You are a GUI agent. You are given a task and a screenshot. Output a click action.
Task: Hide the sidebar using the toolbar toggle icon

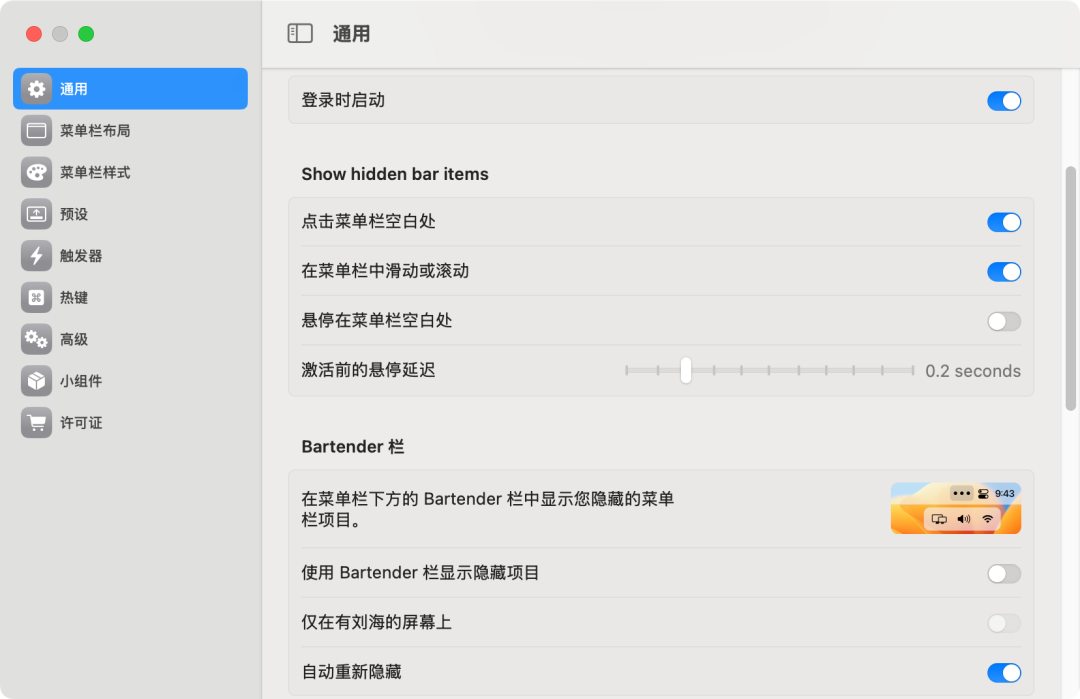click(300, 34)
